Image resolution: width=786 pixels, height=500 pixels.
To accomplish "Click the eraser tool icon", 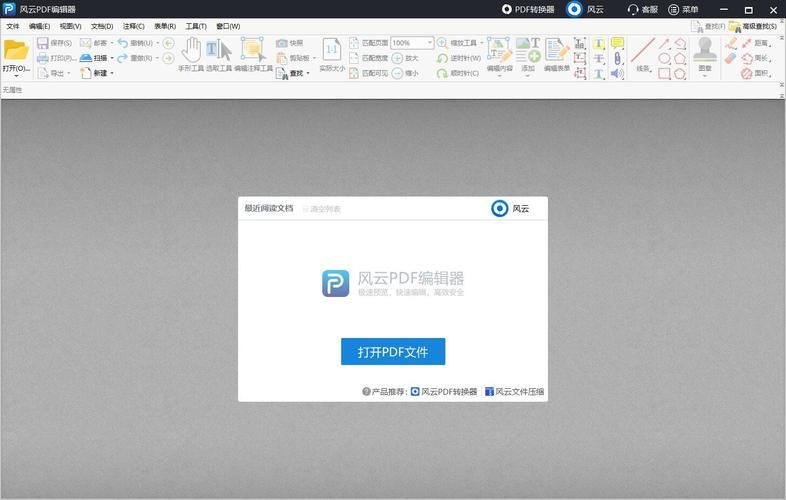I will 731,59.
